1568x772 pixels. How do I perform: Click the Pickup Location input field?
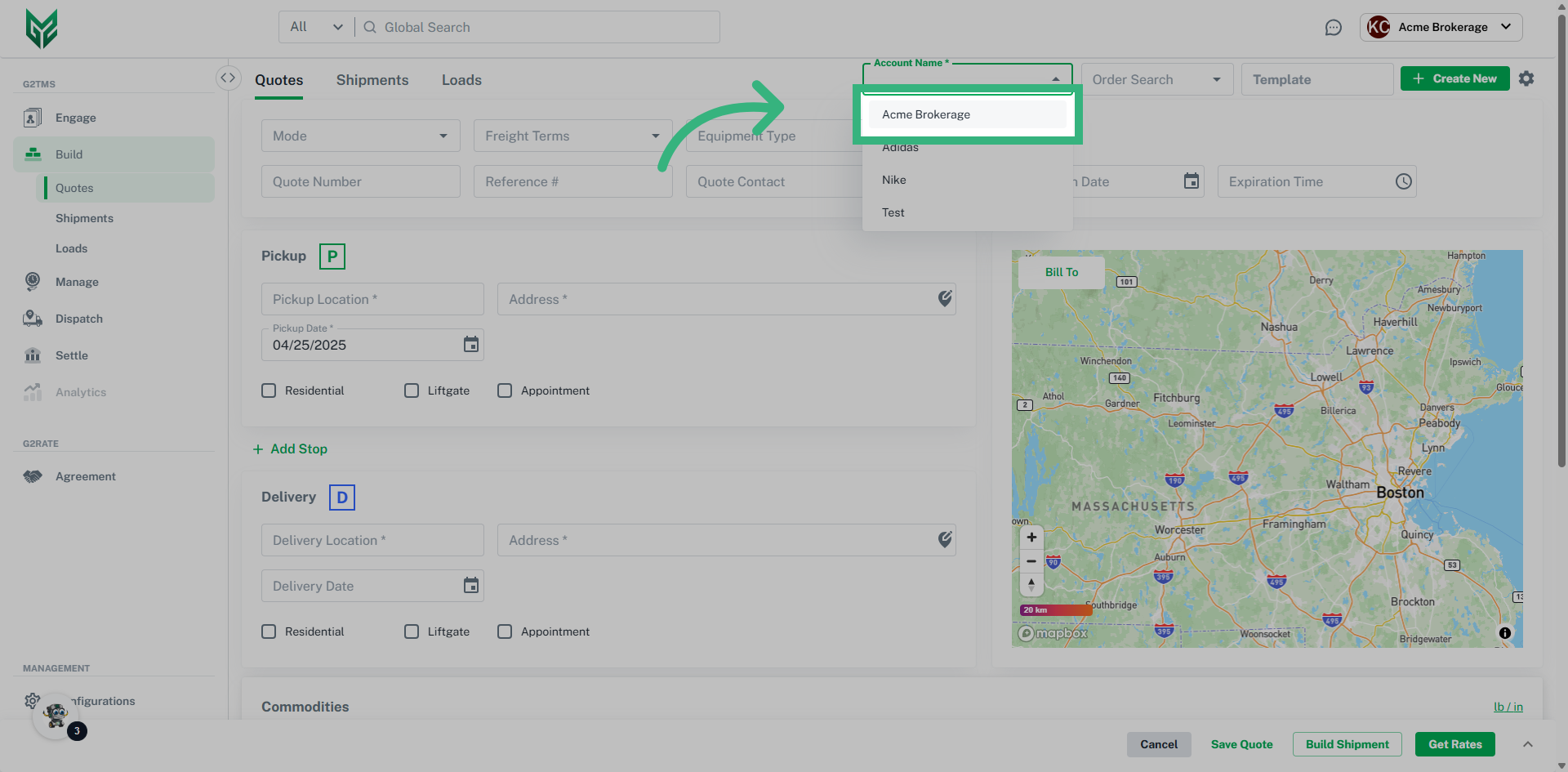[372, 299]
